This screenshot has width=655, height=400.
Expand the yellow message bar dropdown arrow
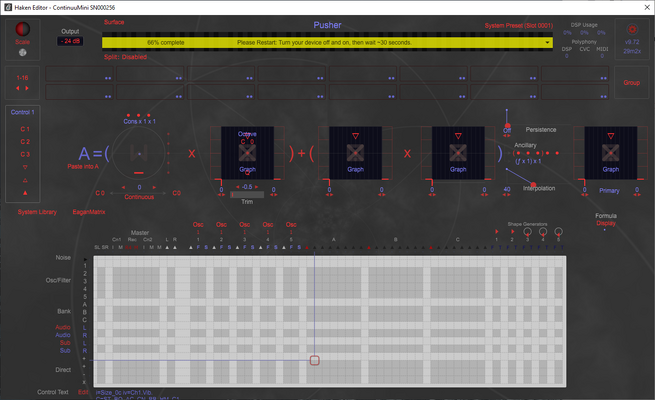(x=547, y=43)
